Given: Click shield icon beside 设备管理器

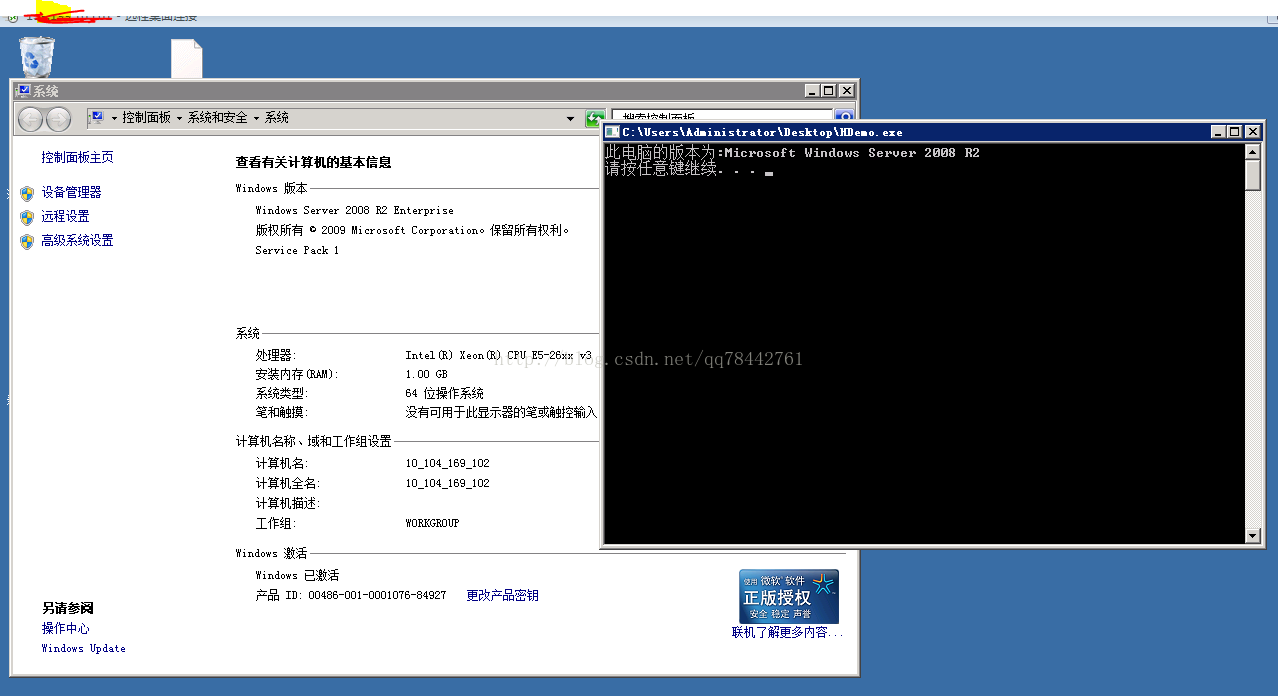Looking at the screenshot, I should click(27, 193).
